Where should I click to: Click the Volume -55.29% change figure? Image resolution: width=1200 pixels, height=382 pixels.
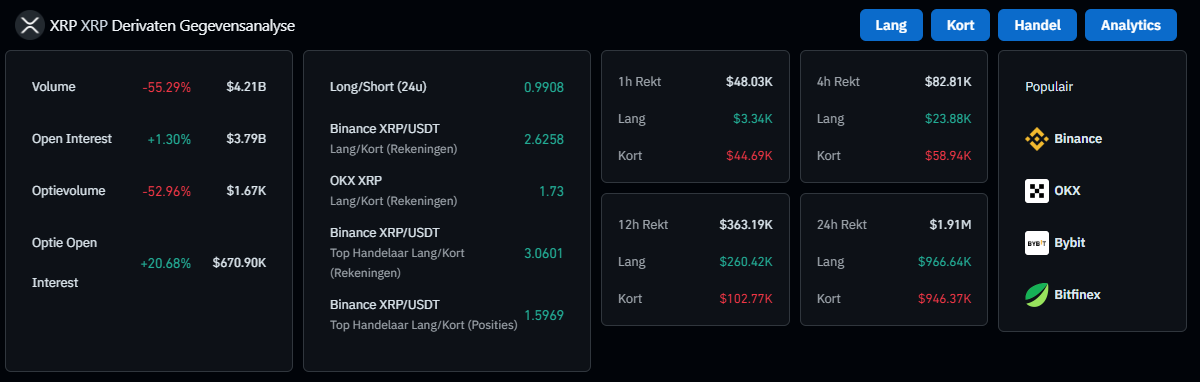click(166, 87)
